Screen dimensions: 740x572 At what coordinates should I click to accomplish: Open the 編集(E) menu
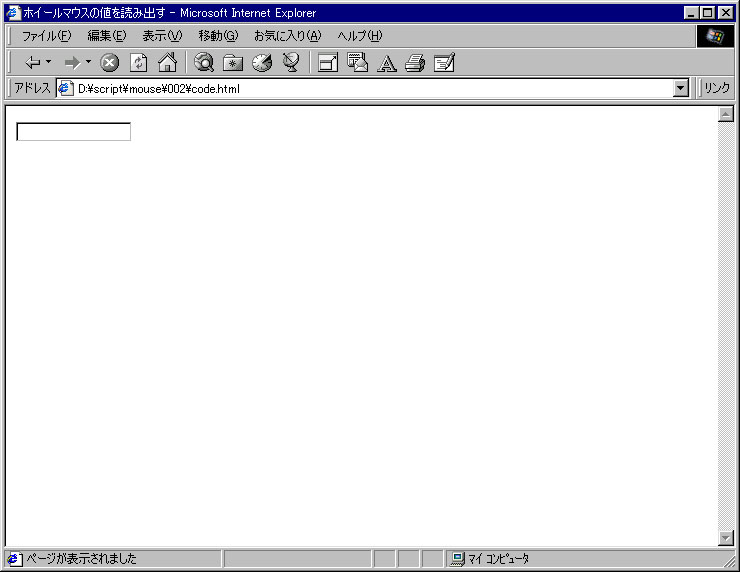[107, 36]
